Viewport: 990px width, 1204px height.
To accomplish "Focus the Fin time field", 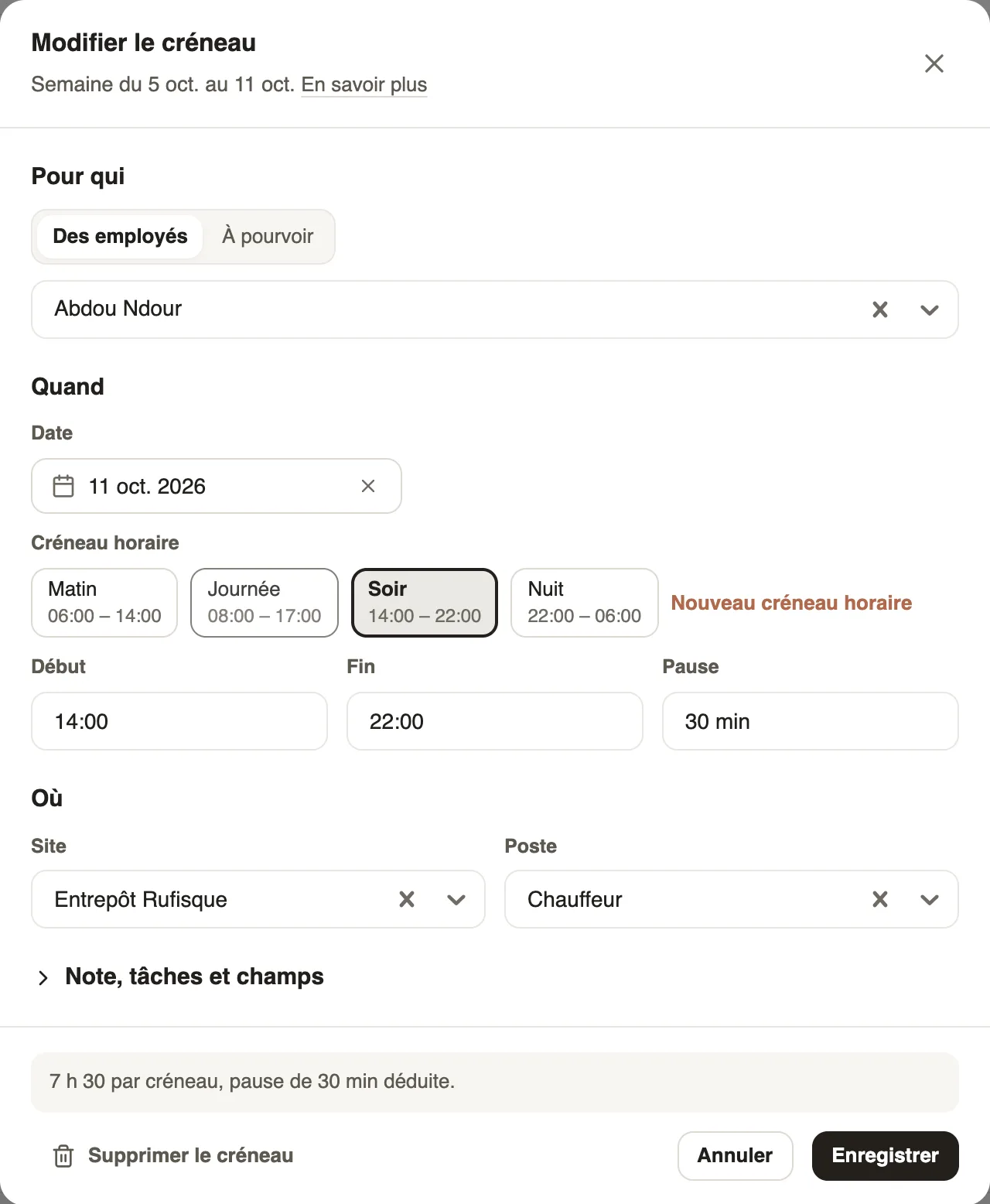I will (495, 721).
